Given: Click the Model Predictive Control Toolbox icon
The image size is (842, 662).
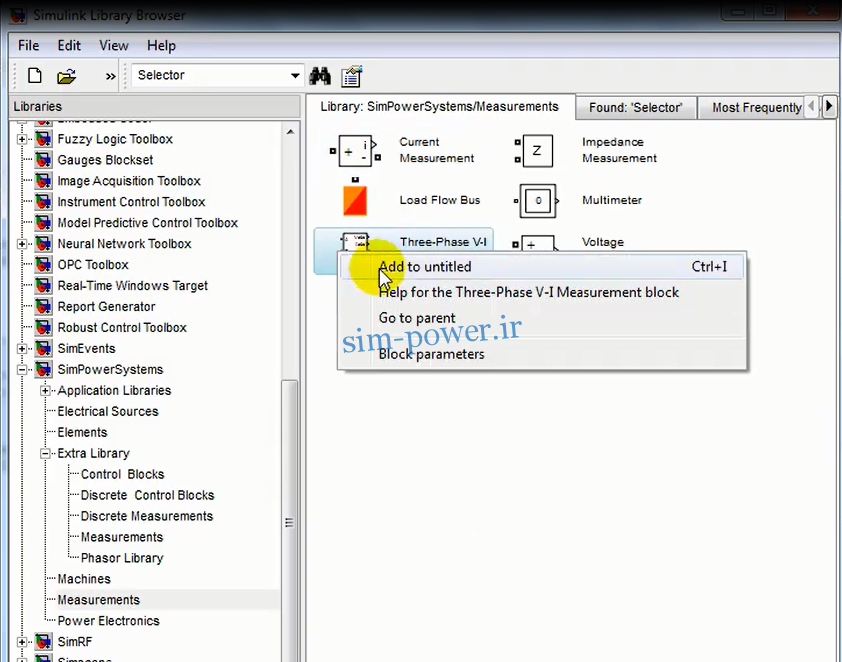Looking at the screenshot, I should (x=43, y=223).
